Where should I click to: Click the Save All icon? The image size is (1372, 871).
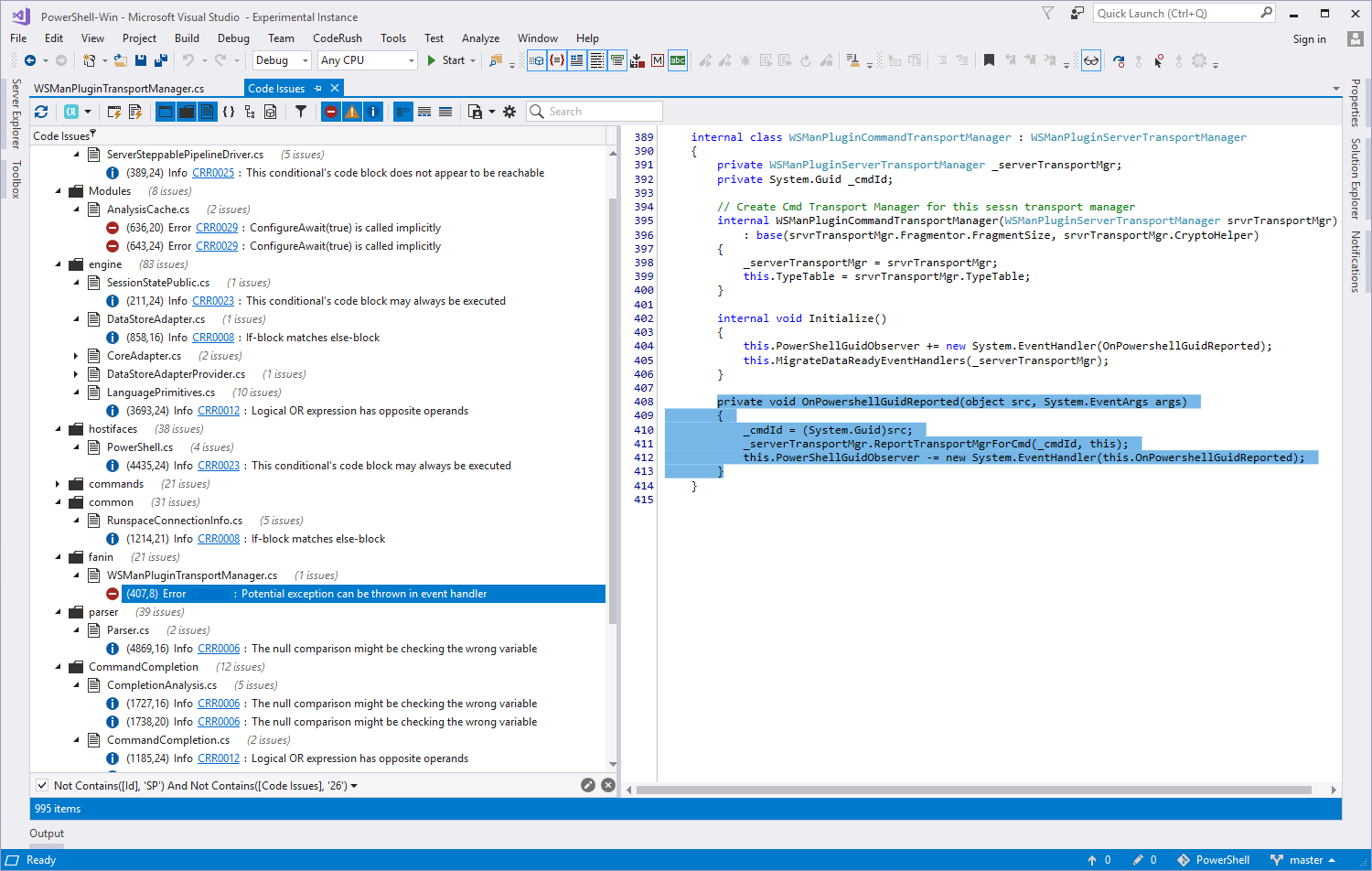(x=162, y=59)
